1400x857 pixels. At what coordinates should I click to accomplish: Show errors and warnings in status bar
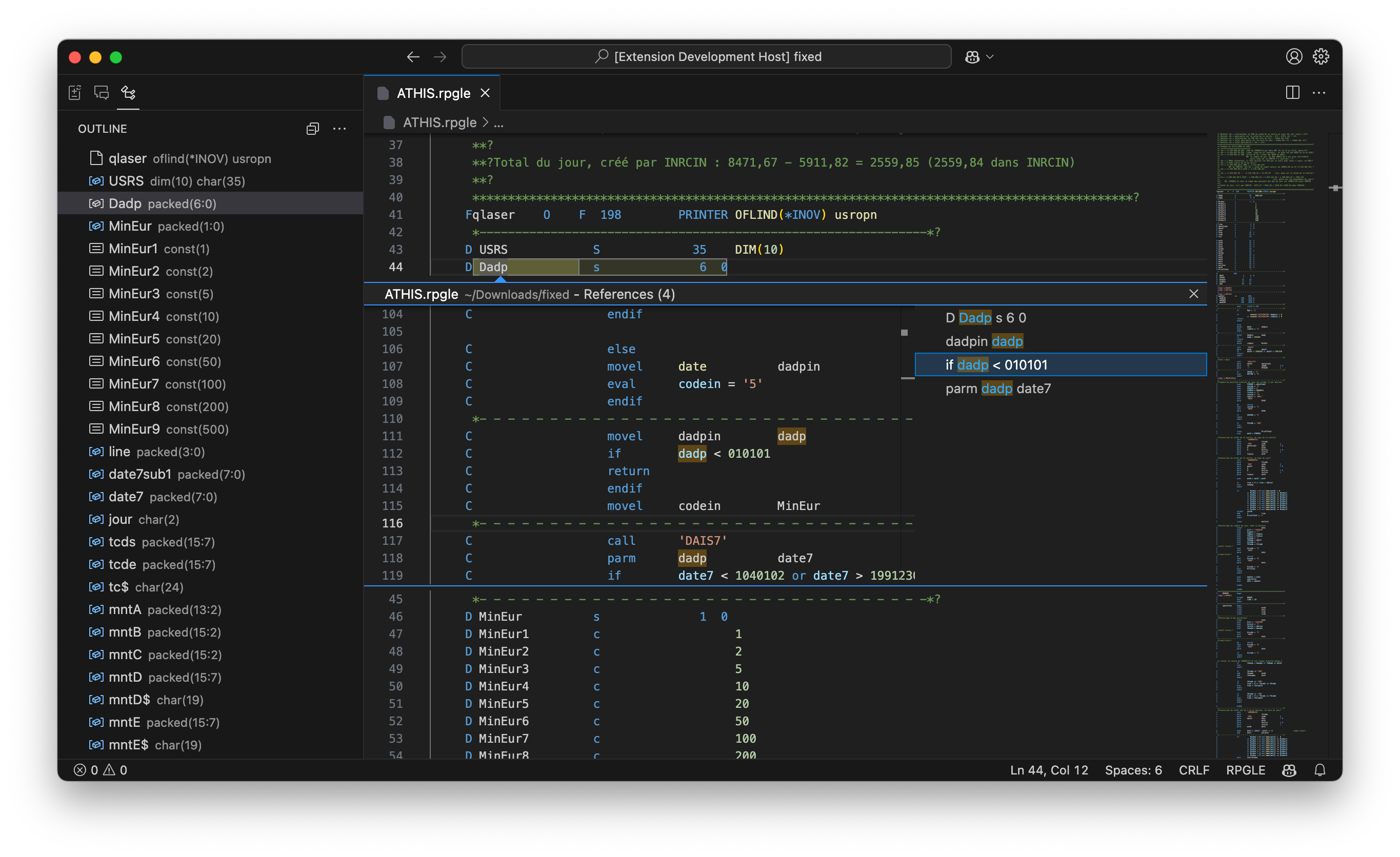101,770
